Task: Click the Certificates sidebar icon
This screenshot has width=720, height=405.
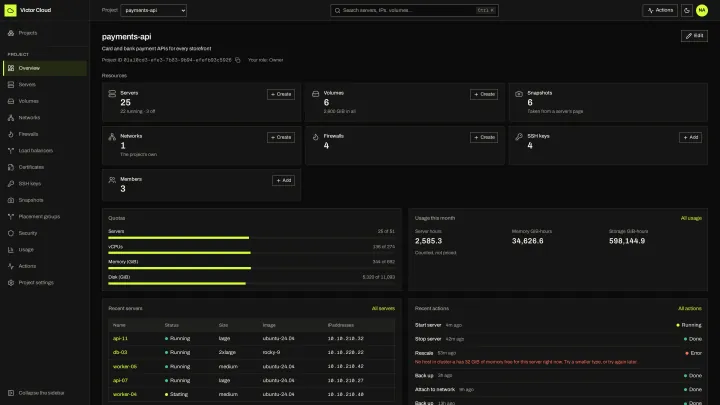Action: click(x=11, y=167)
